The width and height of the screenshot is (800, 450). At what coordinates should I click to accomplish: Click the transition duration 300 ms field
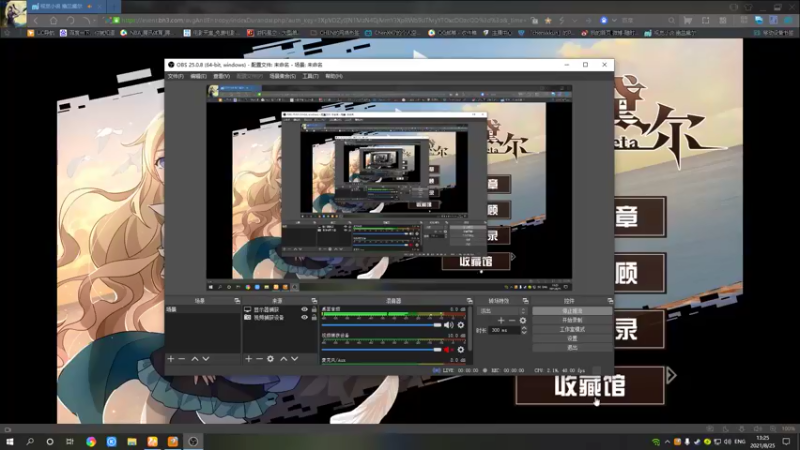(504, 331)
